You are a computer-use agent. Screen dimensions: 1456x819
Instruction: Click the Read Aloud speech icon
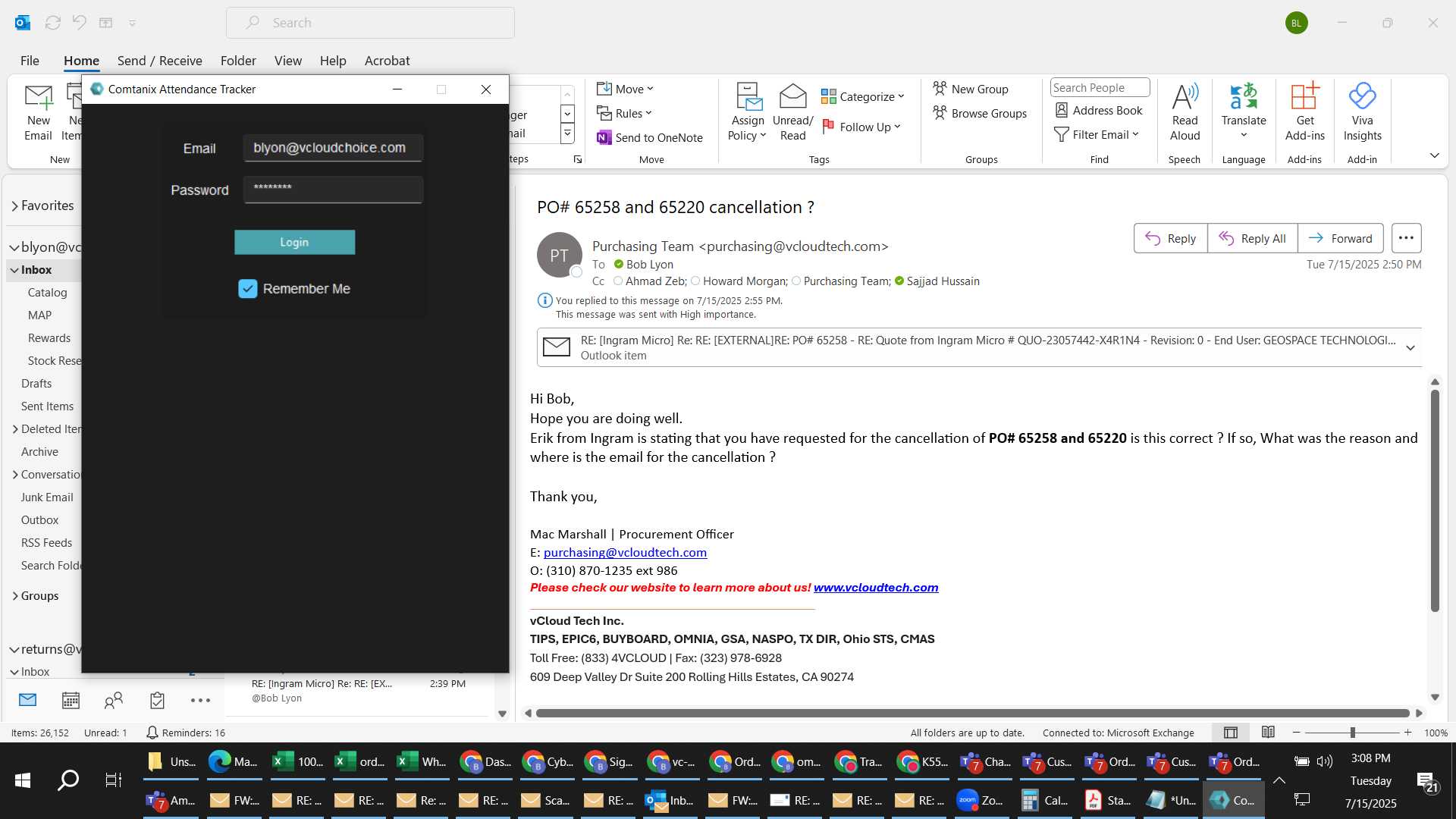coord(1185,112)
